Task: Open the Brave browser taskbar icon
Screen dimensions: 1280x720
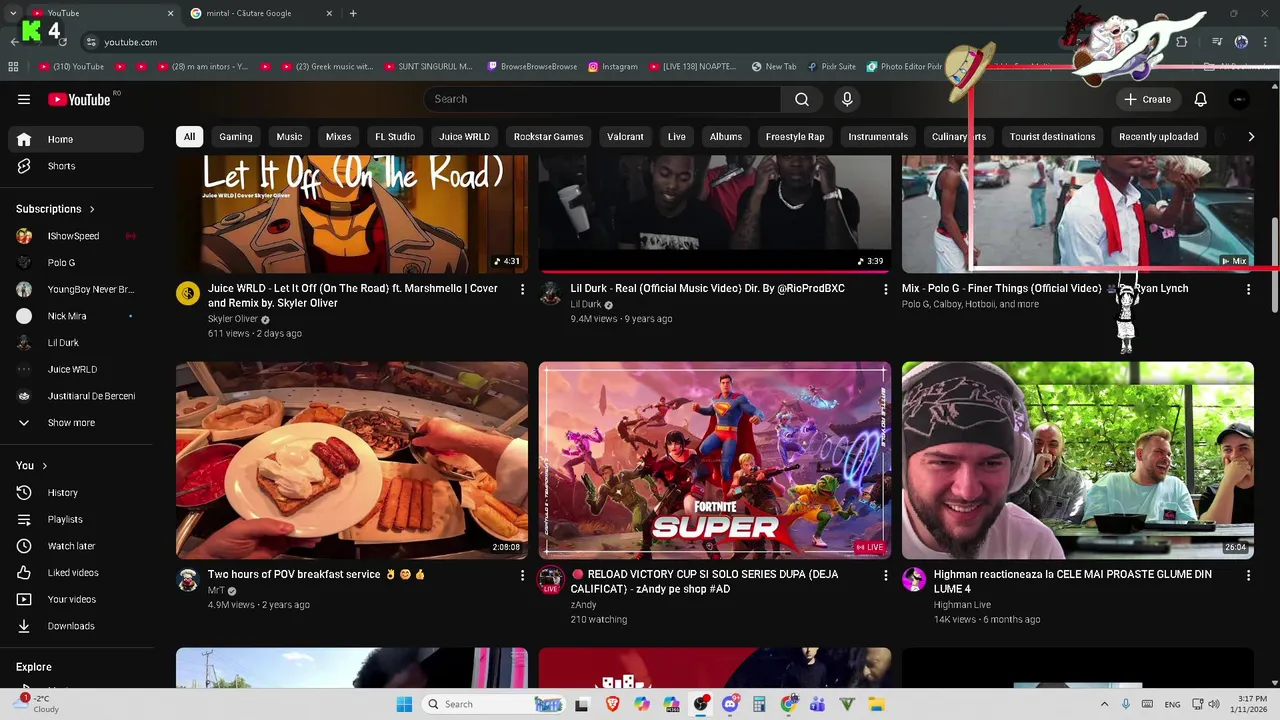Action: click(x=612, y=704)
